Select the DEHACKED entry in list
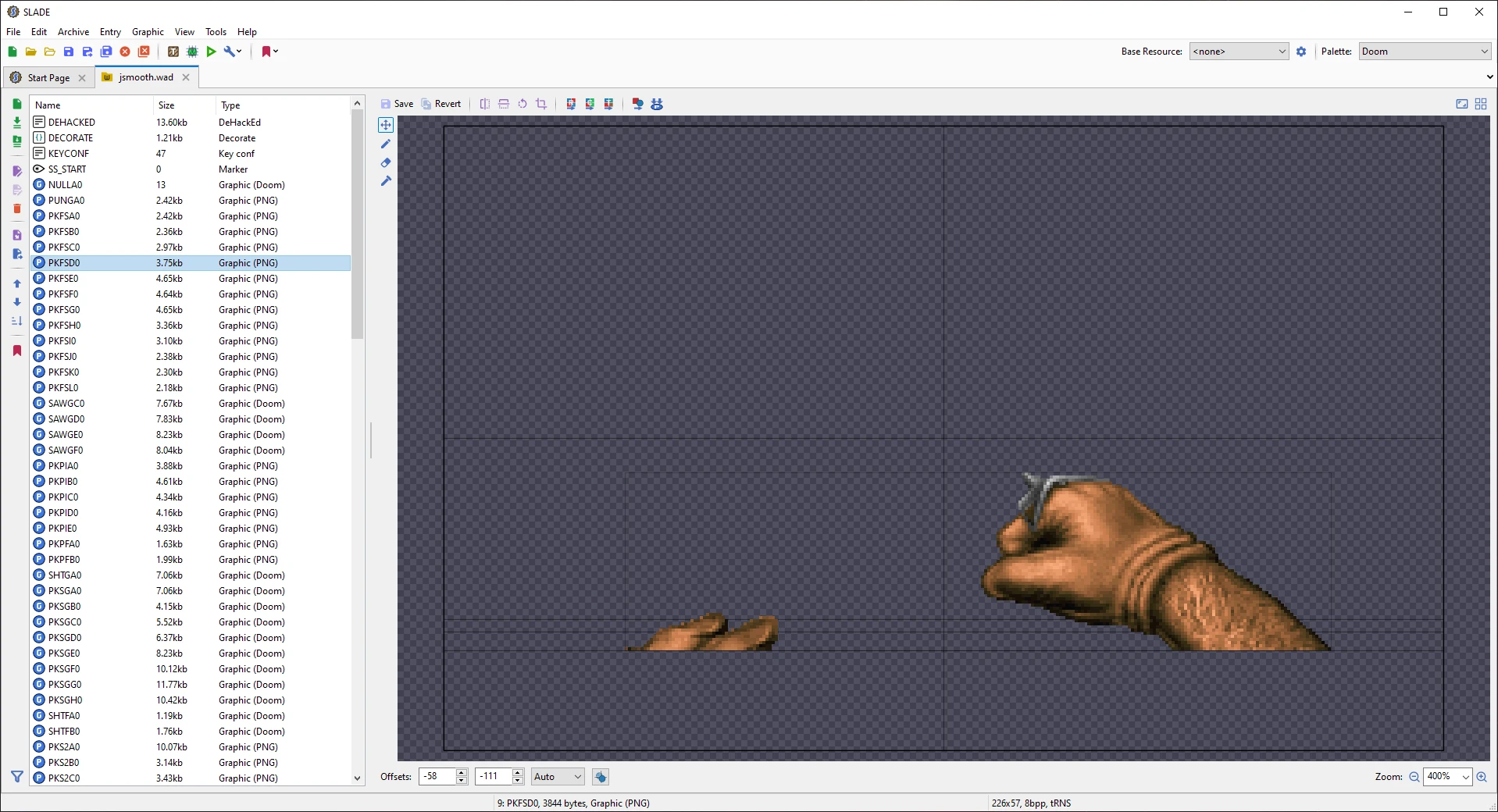This screenshot has height=812, width=1498. click(x=191, y=123)
